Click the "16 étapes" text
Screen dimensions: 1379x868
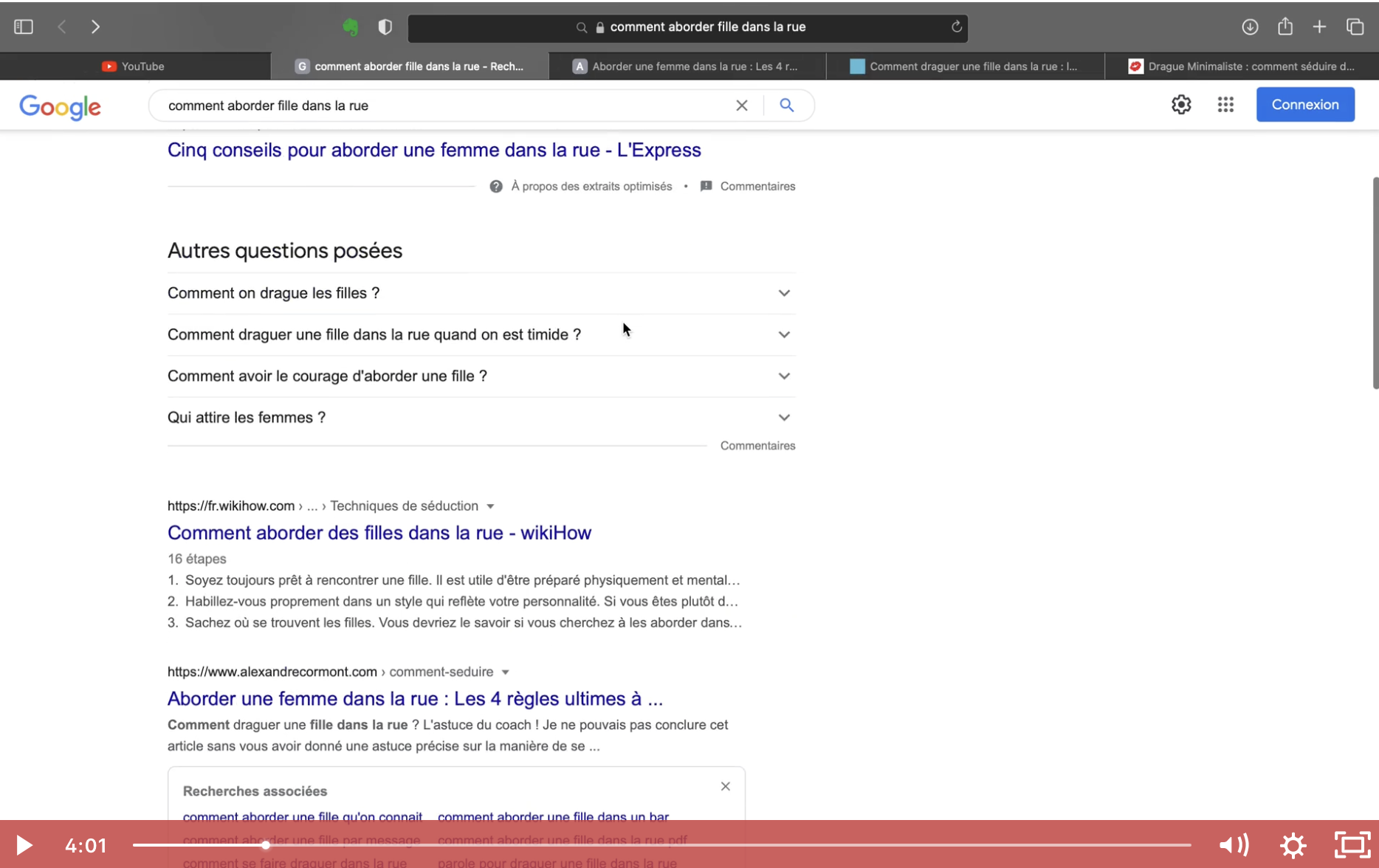196,559
